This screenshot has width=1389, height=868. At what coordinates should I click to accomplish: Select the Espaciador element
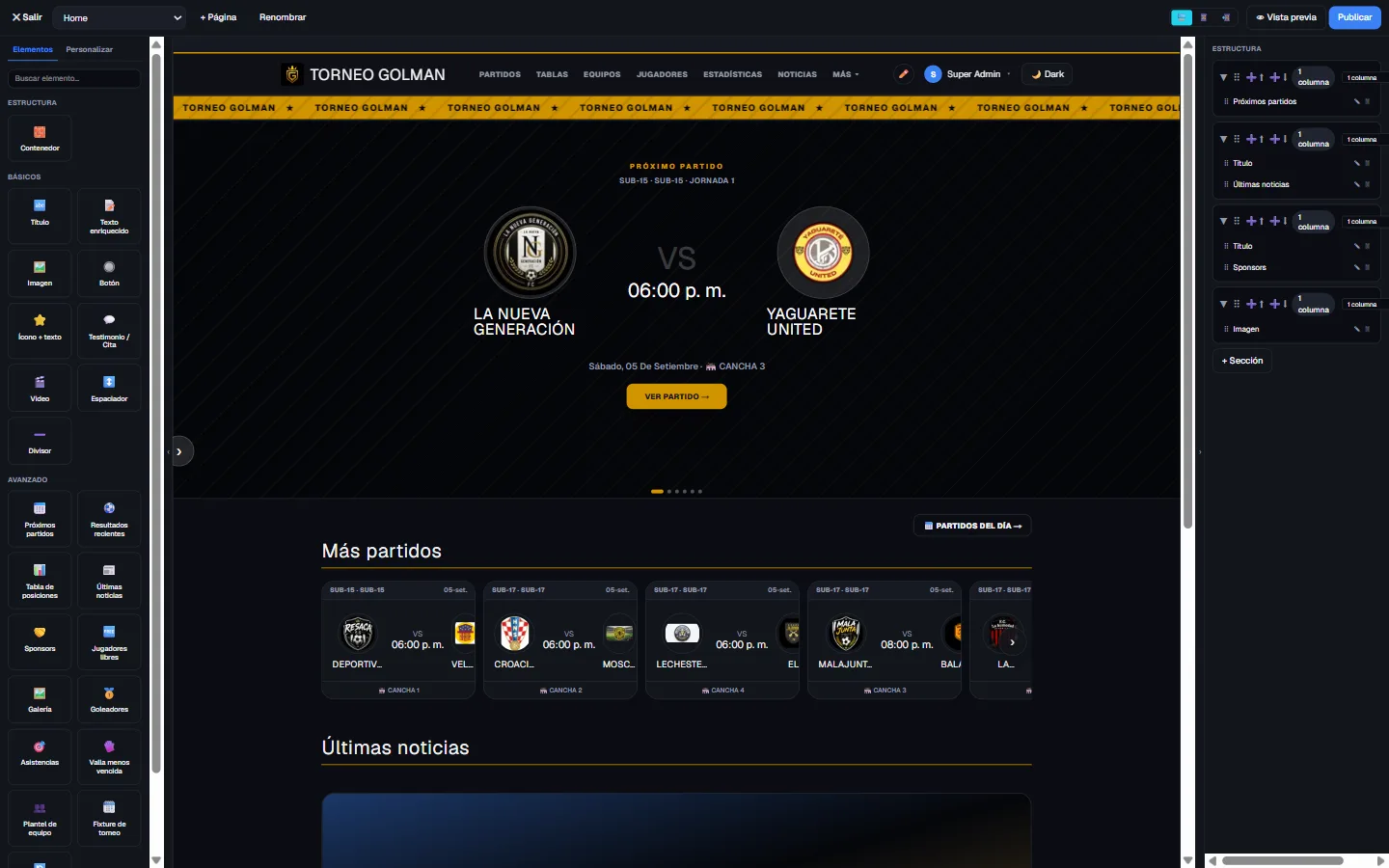click(x=109, y=389)
